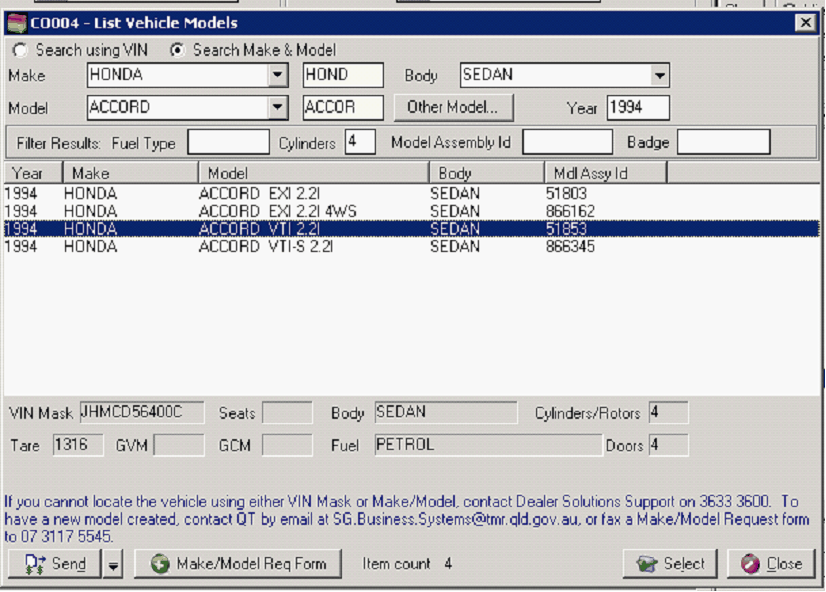
Task: Click the VIN Mask field JHMCD56400C
Action: coord(142,412)
